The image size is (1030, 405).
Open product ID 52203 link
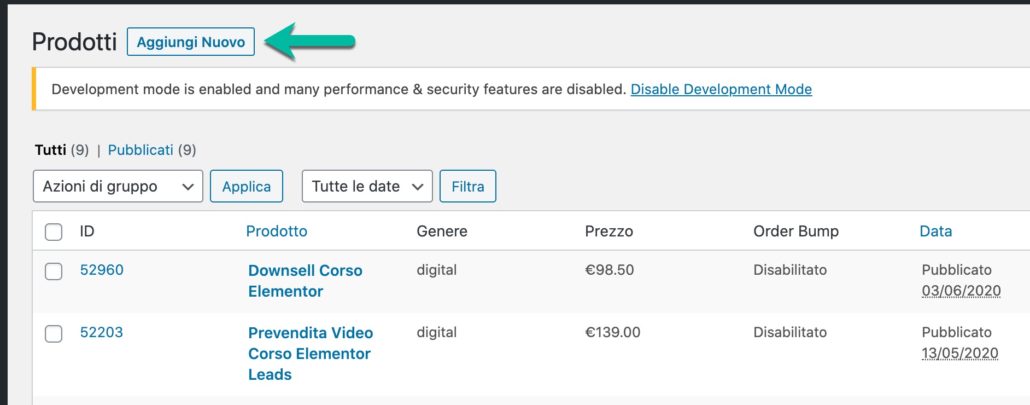point(102,332)
